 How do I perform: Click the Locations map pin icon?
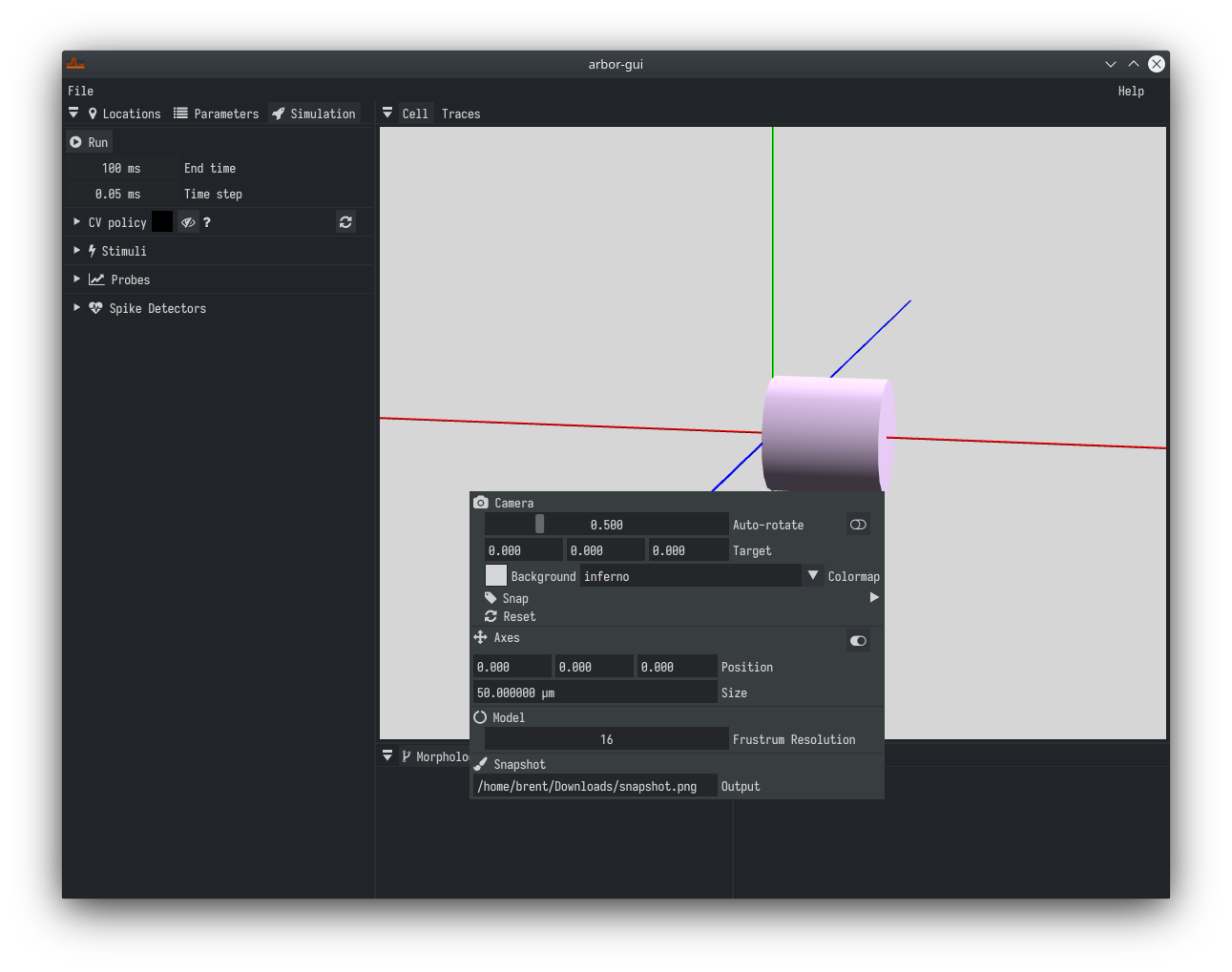(x=93, y=114)
